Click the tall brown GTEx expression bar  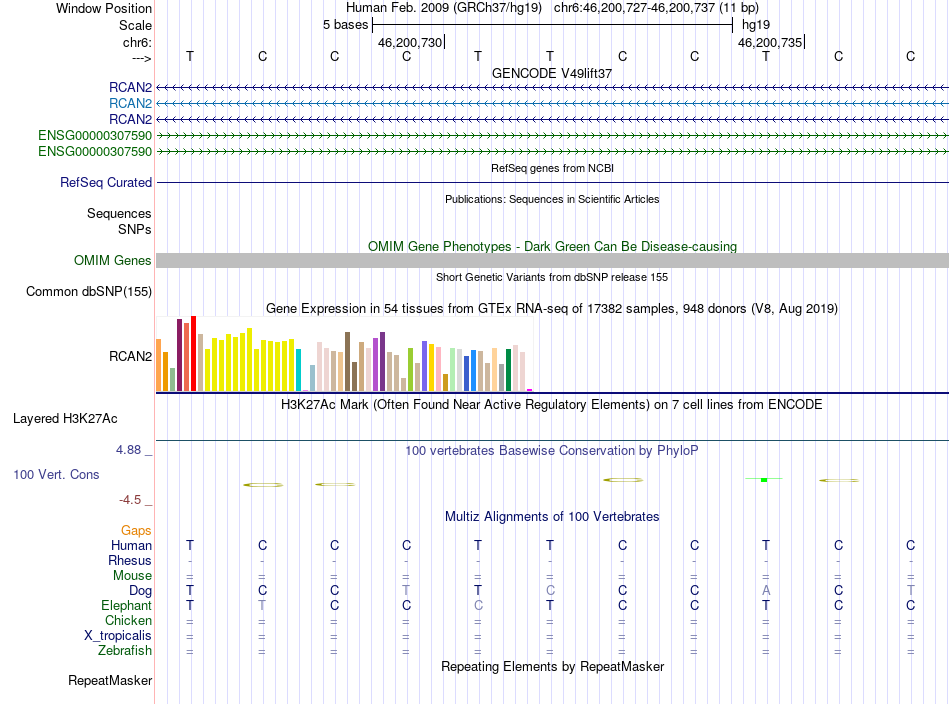coord(347,362)
